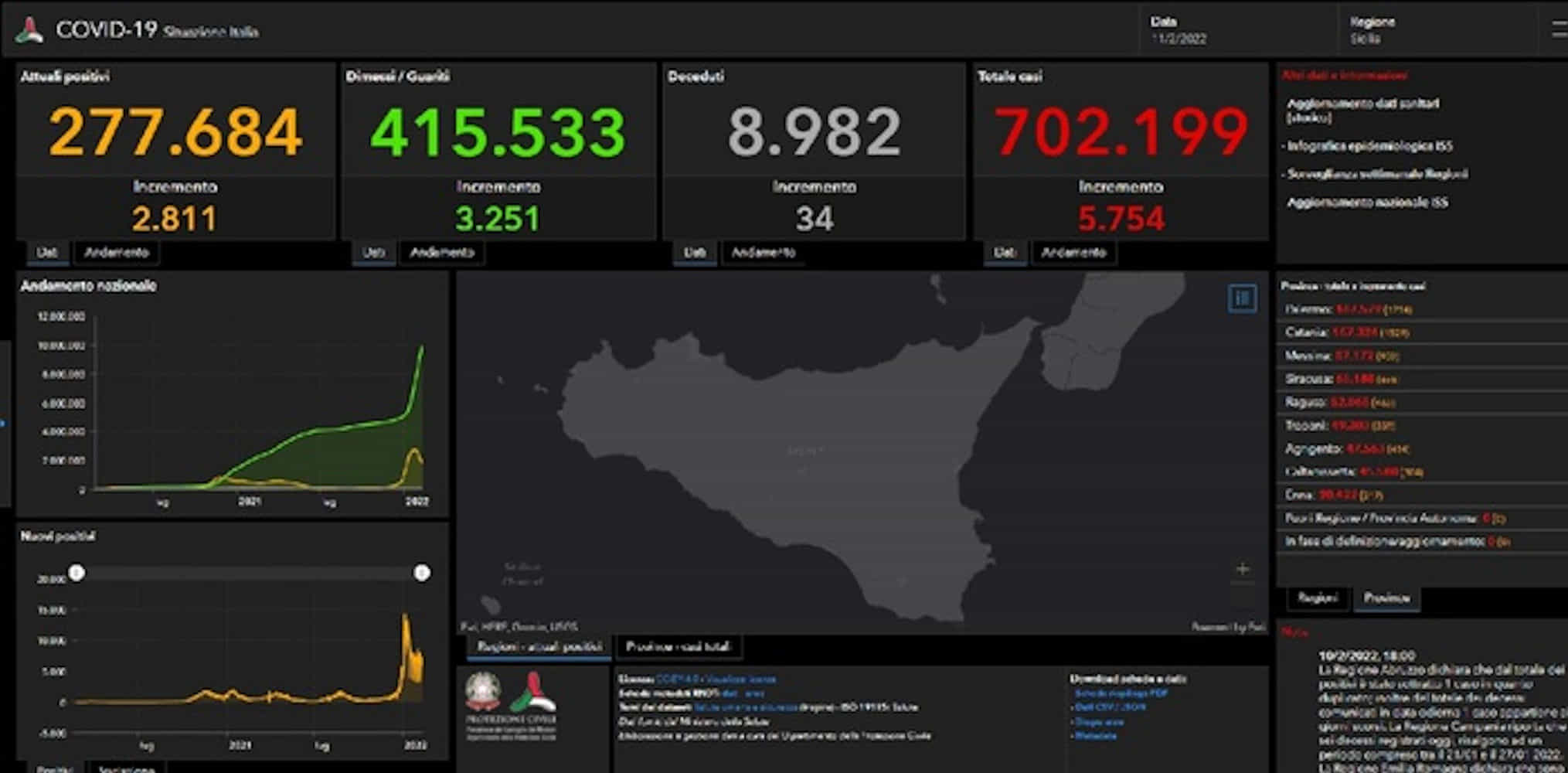Click the 10/2/2022, 18:00 note timestamp
Screen dimensions: 1568x773
(1367, 656)
